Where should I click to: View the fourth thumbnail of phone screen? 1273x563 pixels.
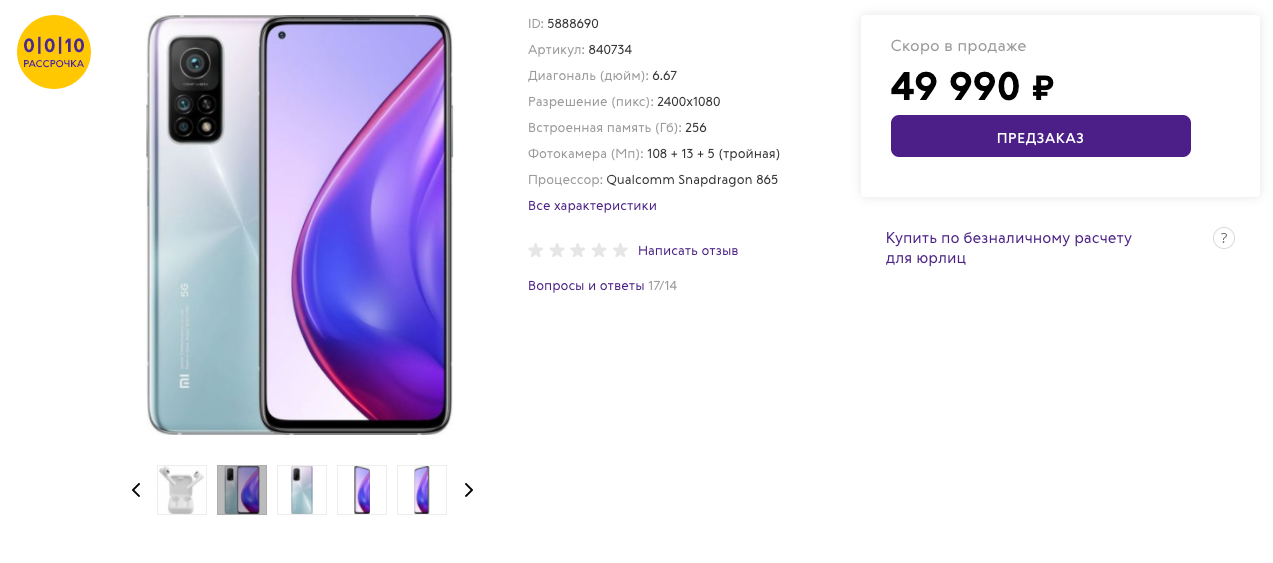coord(362,490)
